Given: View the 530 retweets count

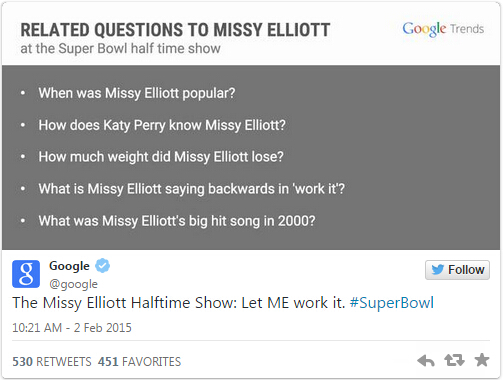Looking at the screenshot, I should tap(52, 362).
